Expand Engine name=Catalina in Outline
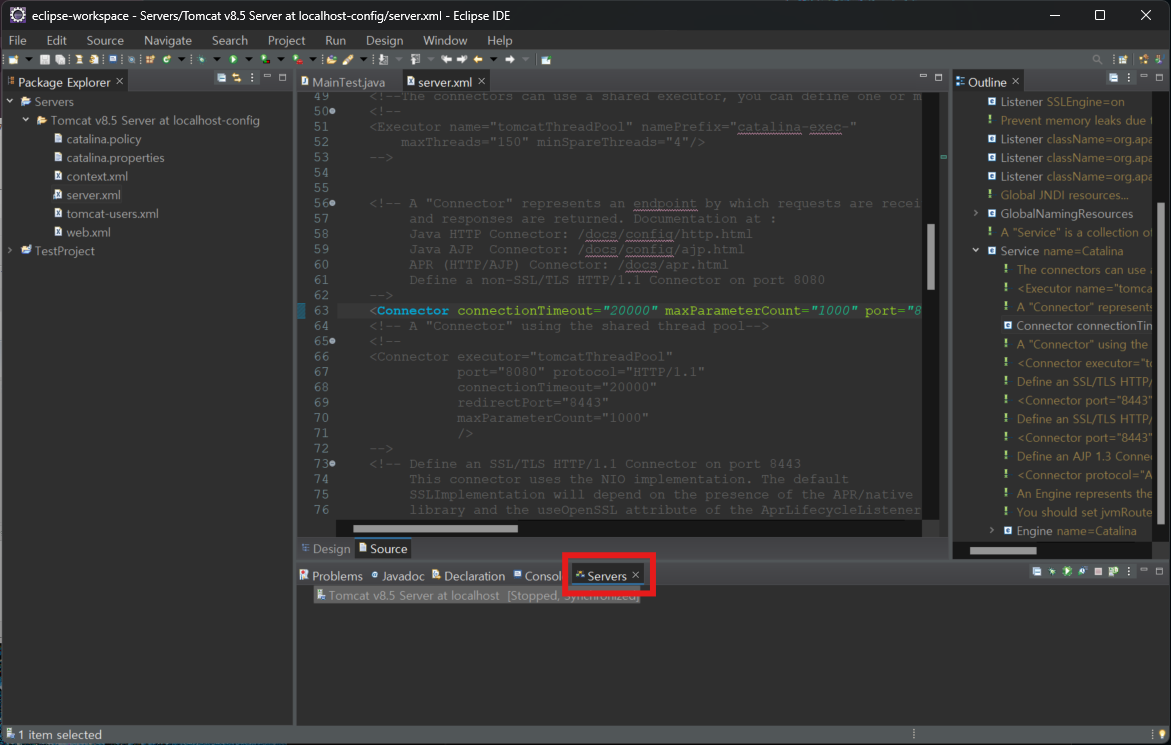Screen dimensions: 1171x745 point(992,531)
